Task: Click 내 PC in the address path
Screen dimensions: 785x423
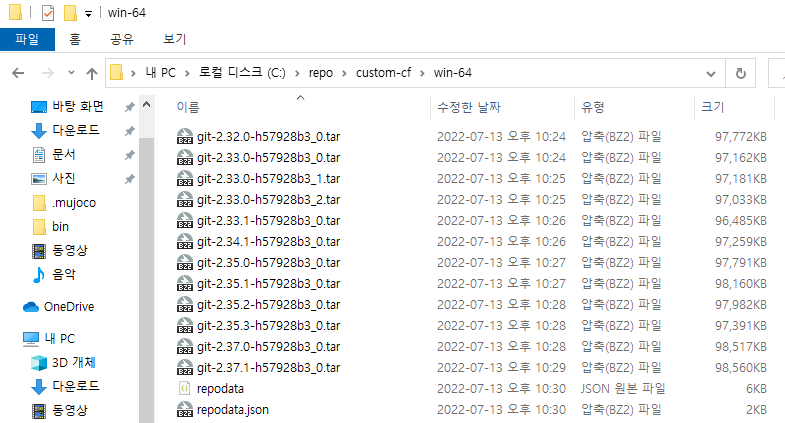Action: pos(161,73)
